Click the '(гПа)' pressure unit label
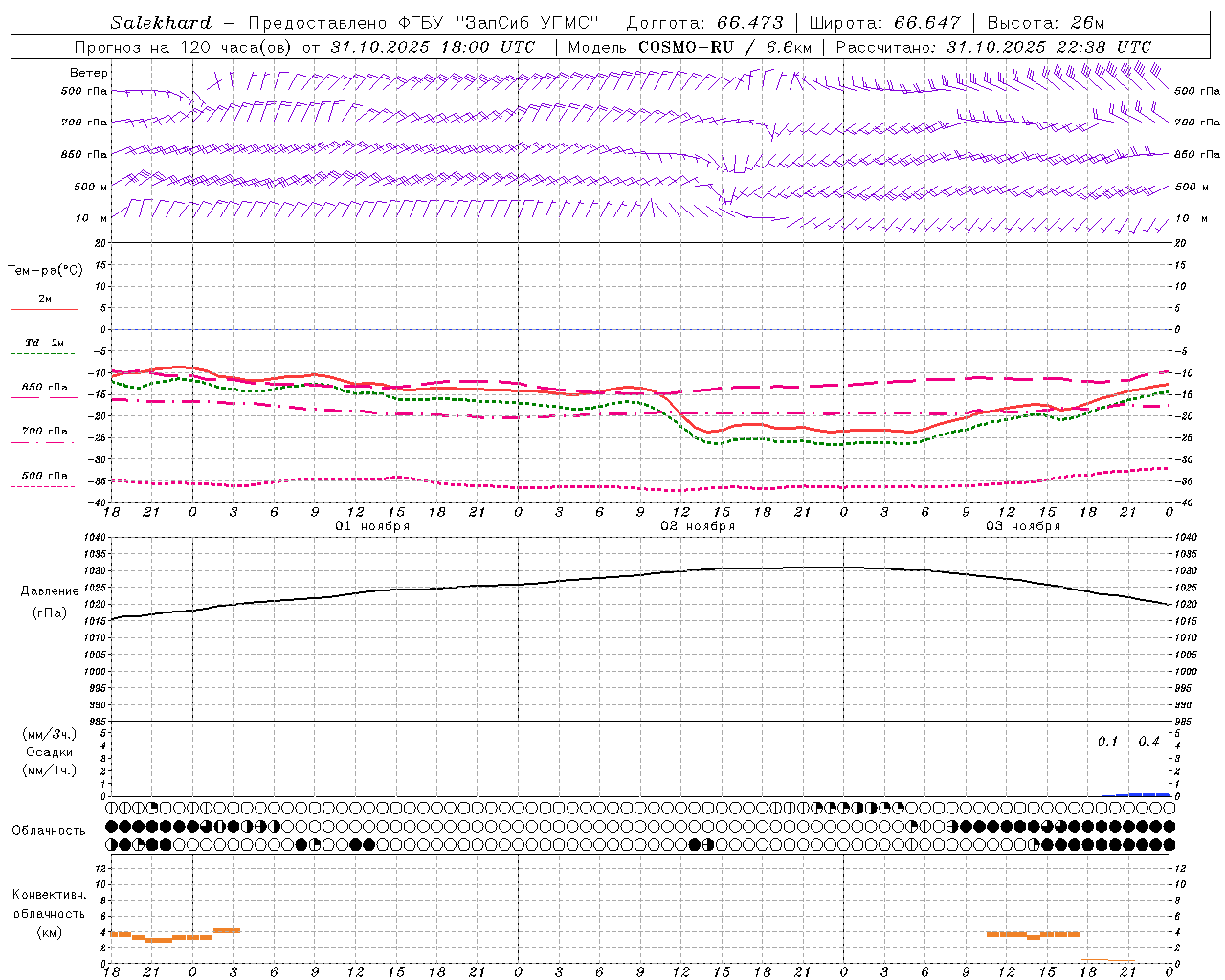This screenshot has width=1225, height=980. click(50, 612)
